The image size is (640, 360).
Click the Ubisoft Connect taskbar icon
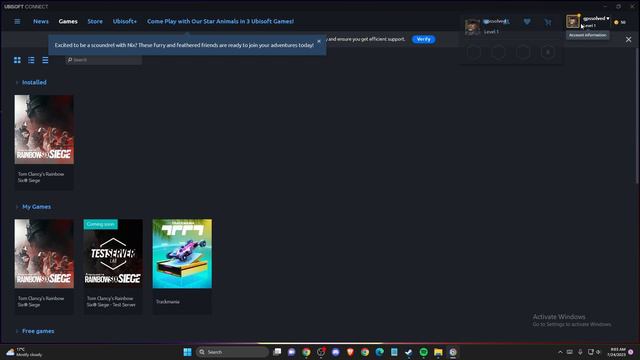pos(453,352)
